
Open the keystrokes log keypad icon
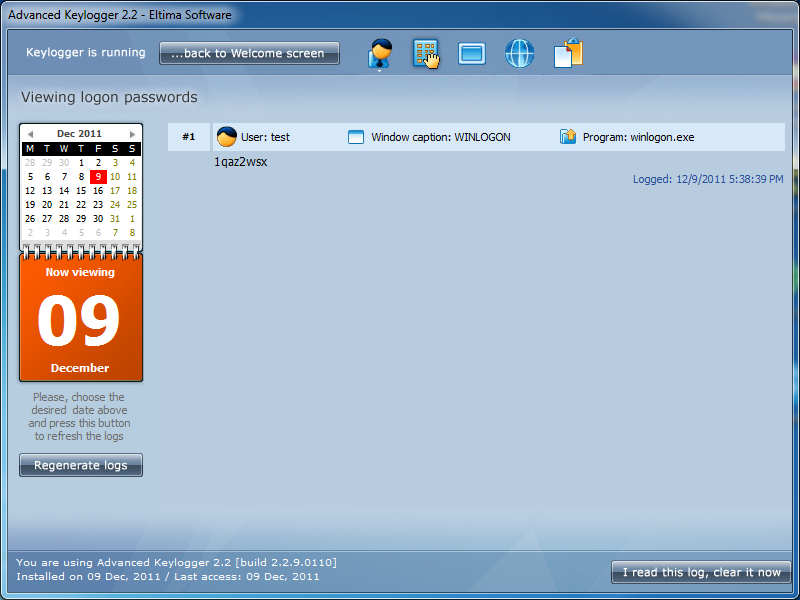click(x=426, y=53)
